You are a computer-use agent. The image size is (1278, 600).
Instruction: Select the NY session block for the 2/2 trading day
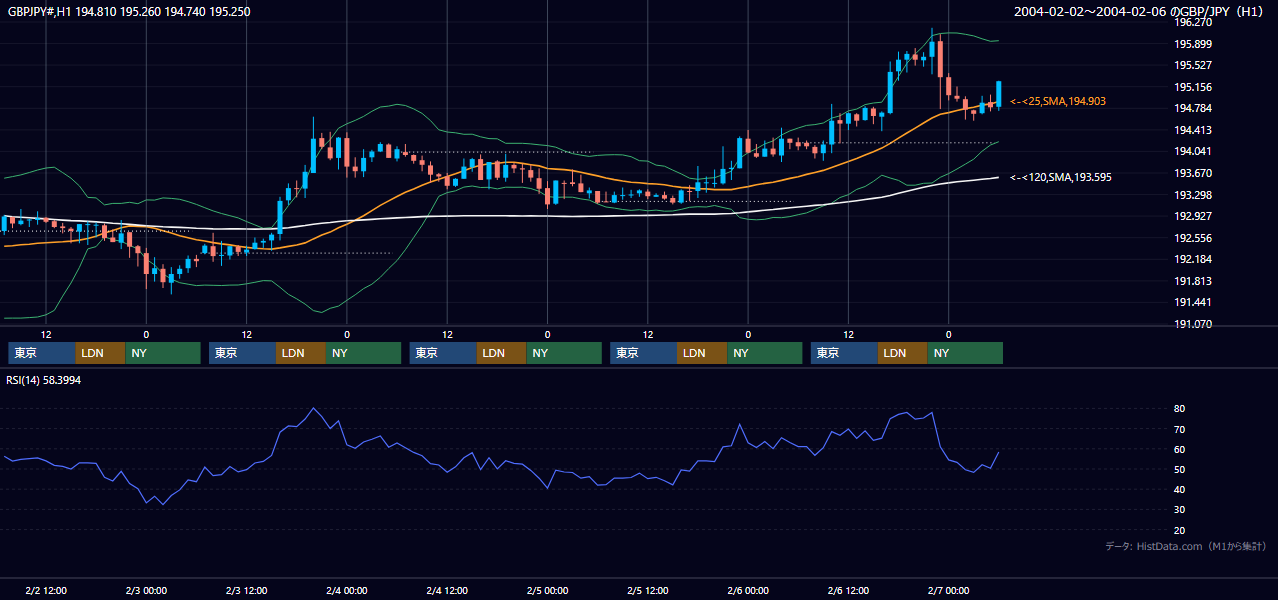coord(163,353)
